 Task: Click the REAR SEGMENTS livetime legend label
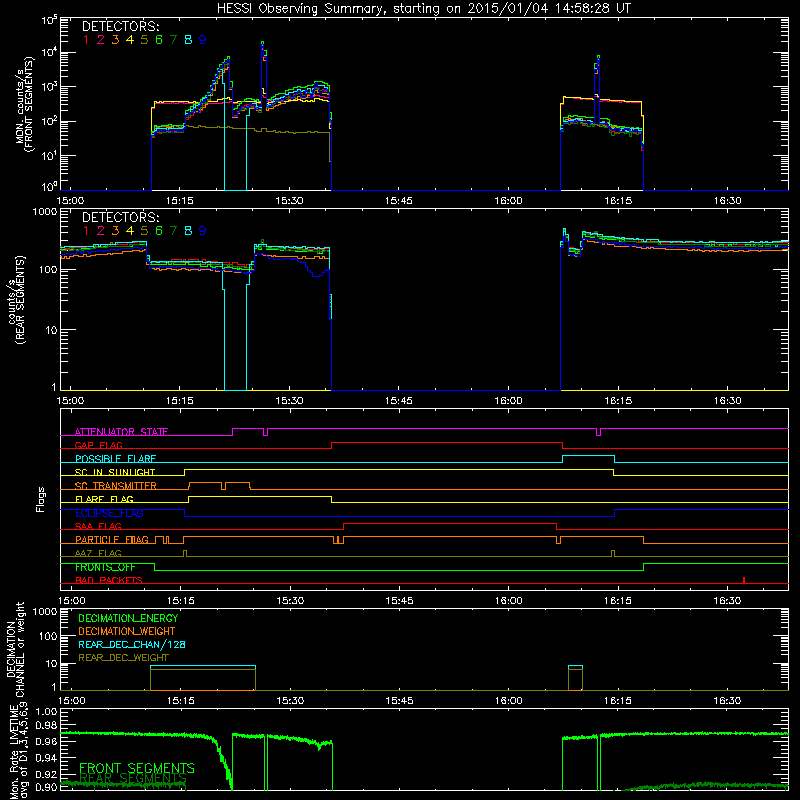(133, 779)
